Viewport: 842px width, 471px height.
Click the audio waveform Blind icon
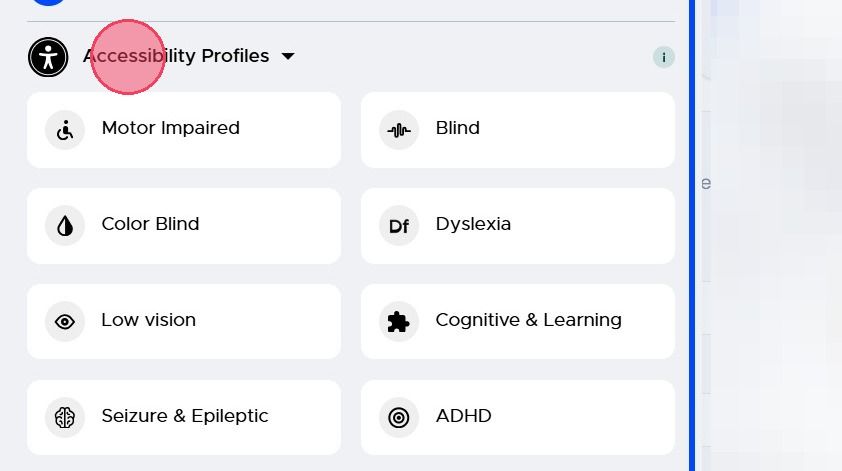(x=399, y=130)
